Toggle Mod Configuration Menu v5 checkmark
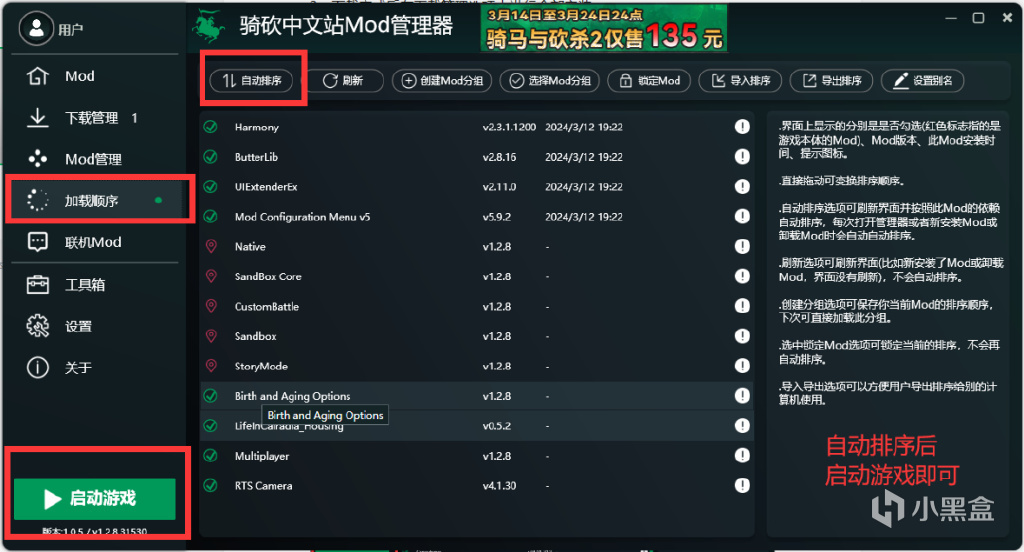Viewport: 1024px width, 552px height. point(210,216)
